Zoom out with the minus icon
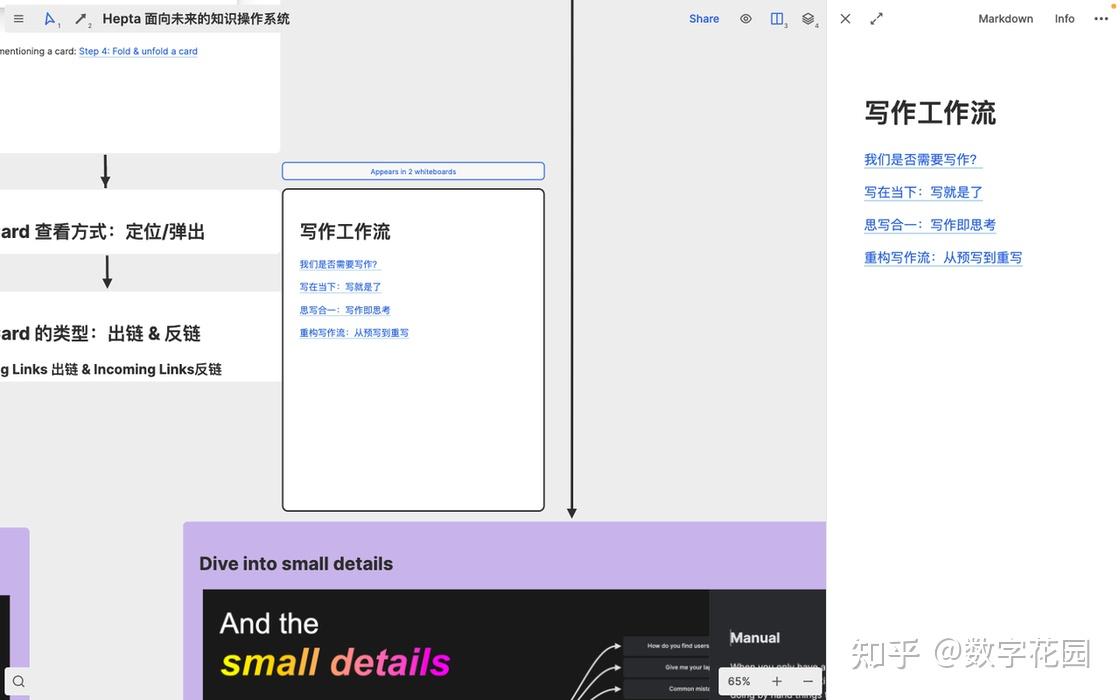This screenshot has height=700, width=1120. coord(807,680)
